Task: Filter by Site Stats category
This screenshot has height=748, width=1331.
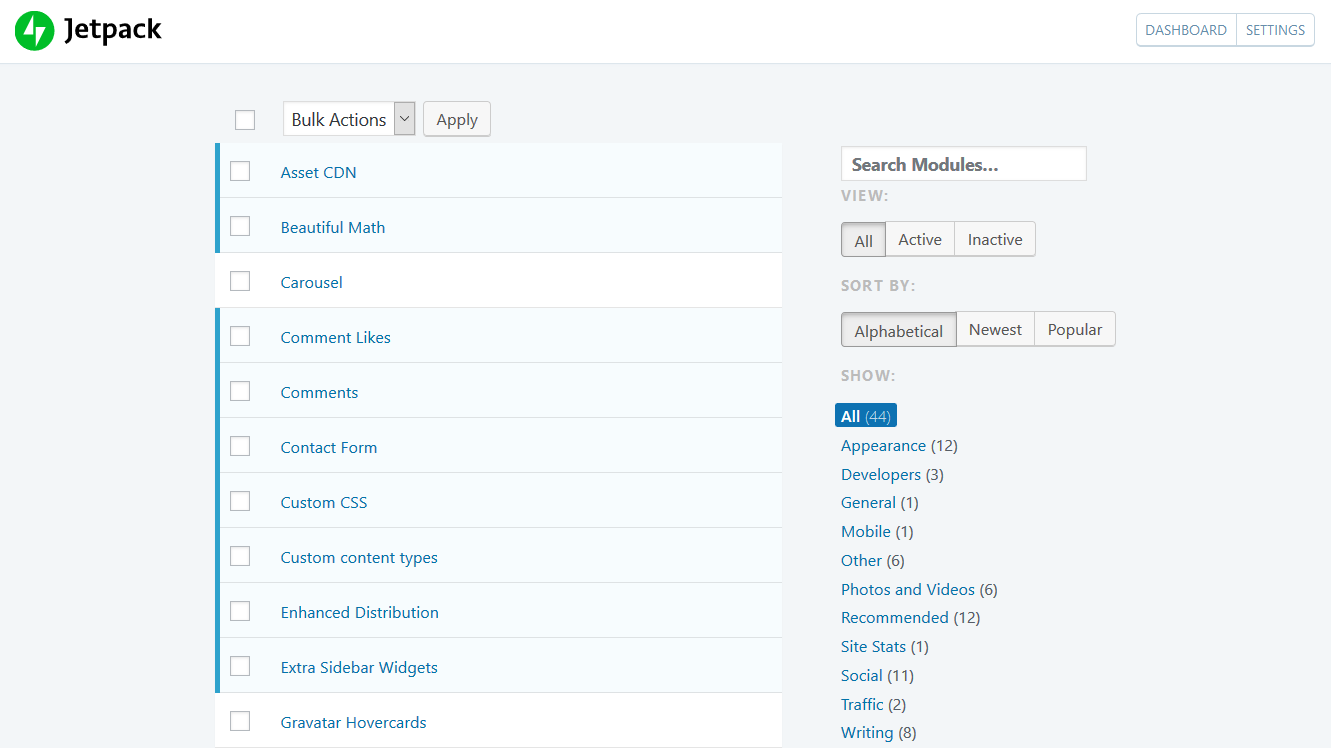Action: (873, 646)
